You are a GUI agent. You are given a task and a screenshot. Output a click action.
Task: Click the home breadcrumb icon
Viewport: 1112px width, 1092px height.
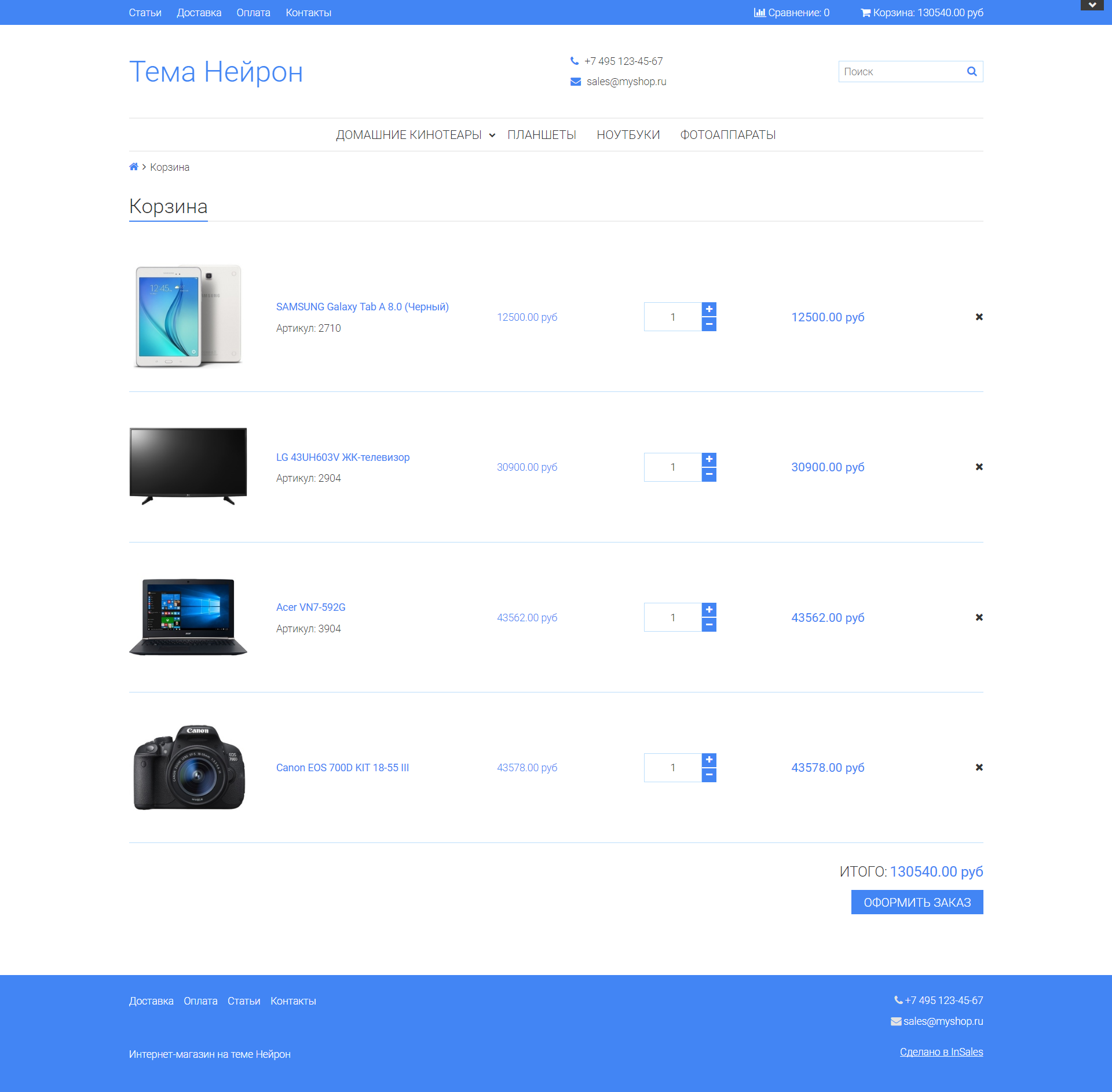[134, 167]
